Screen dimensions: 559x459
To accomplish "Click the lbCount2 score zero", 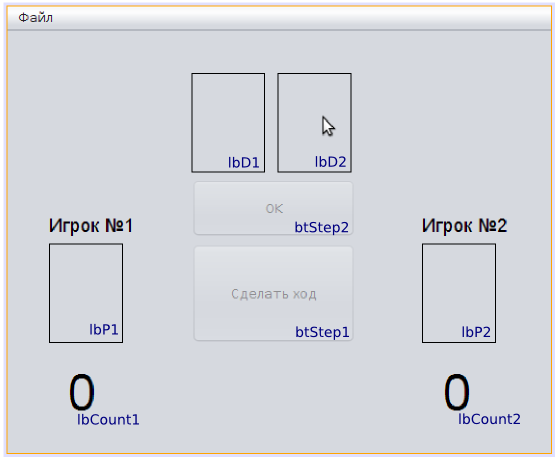I will tap(457, 392).
